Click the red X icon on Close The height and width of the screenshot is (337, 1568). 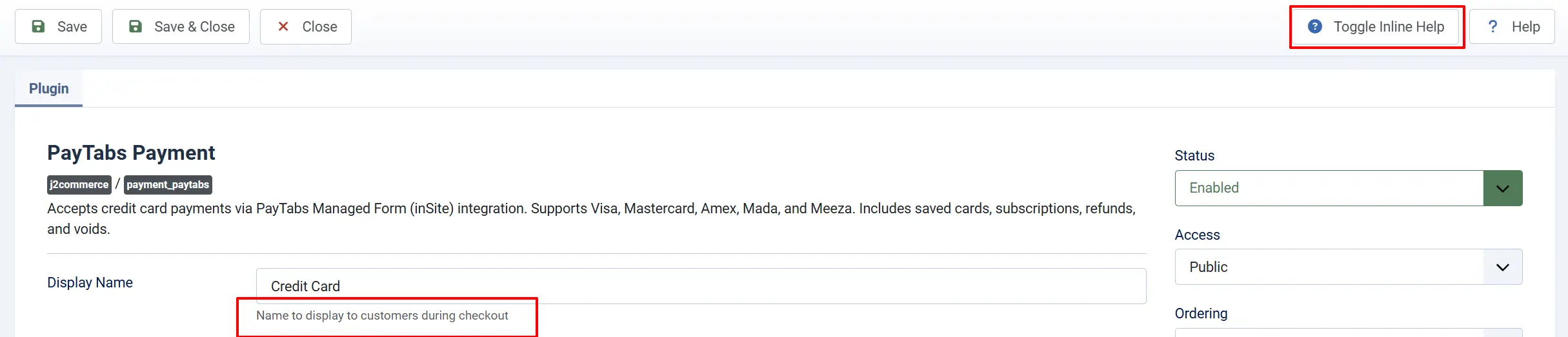point(283,26)
